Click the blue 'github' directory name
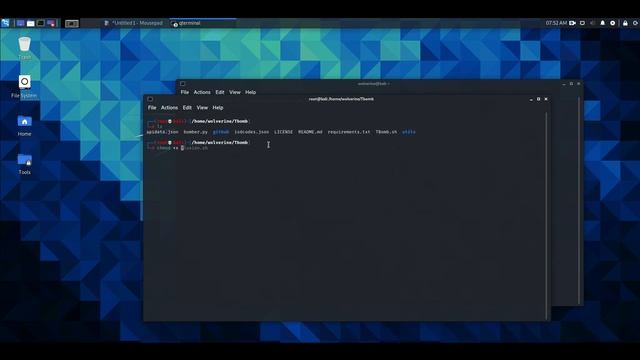The image size is (640, 360). point(221,132)
